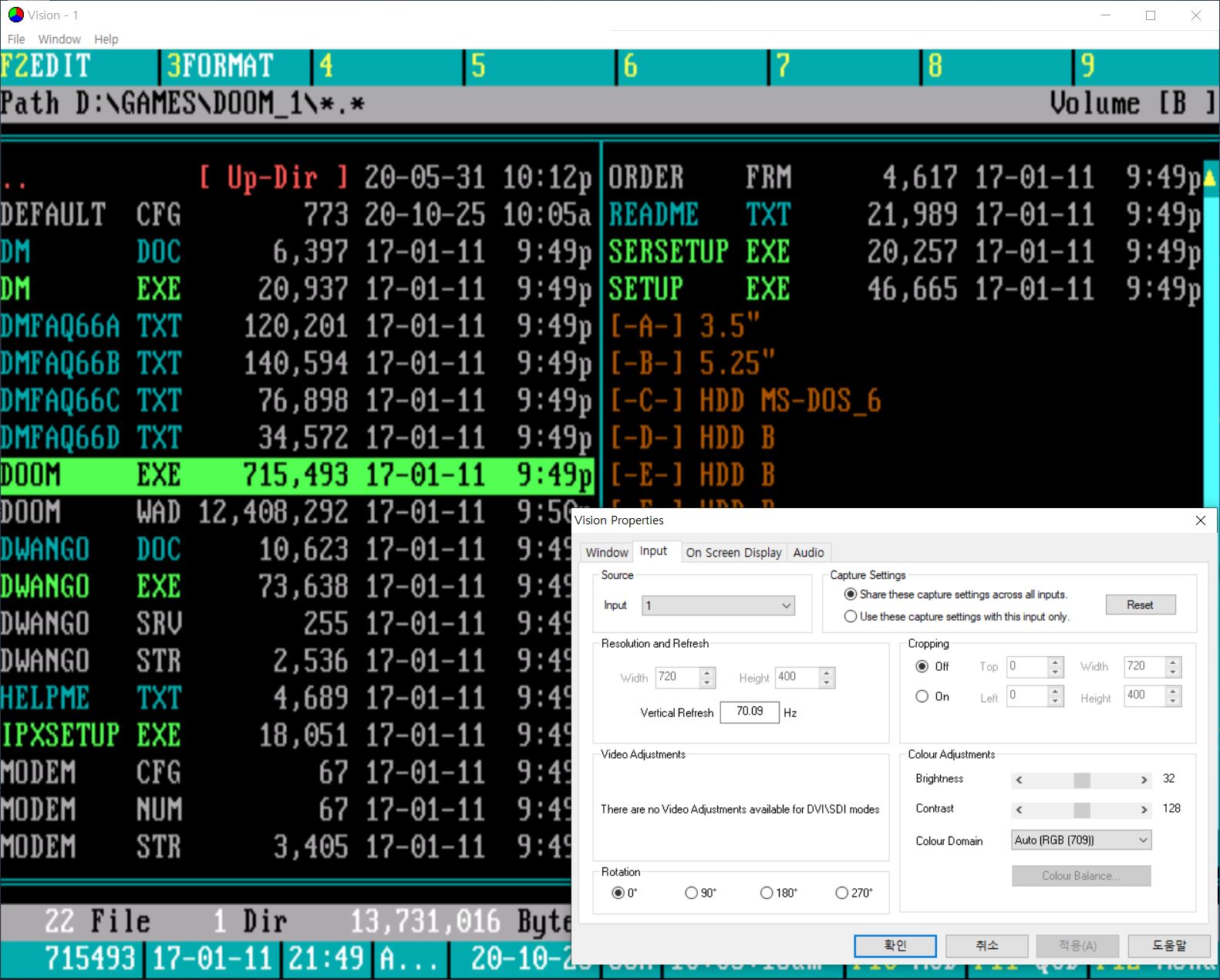Click drive entry [-A-] 3.5"
Image resolution: width=1220 pixels, height=980 pixels.
point(685,327)
